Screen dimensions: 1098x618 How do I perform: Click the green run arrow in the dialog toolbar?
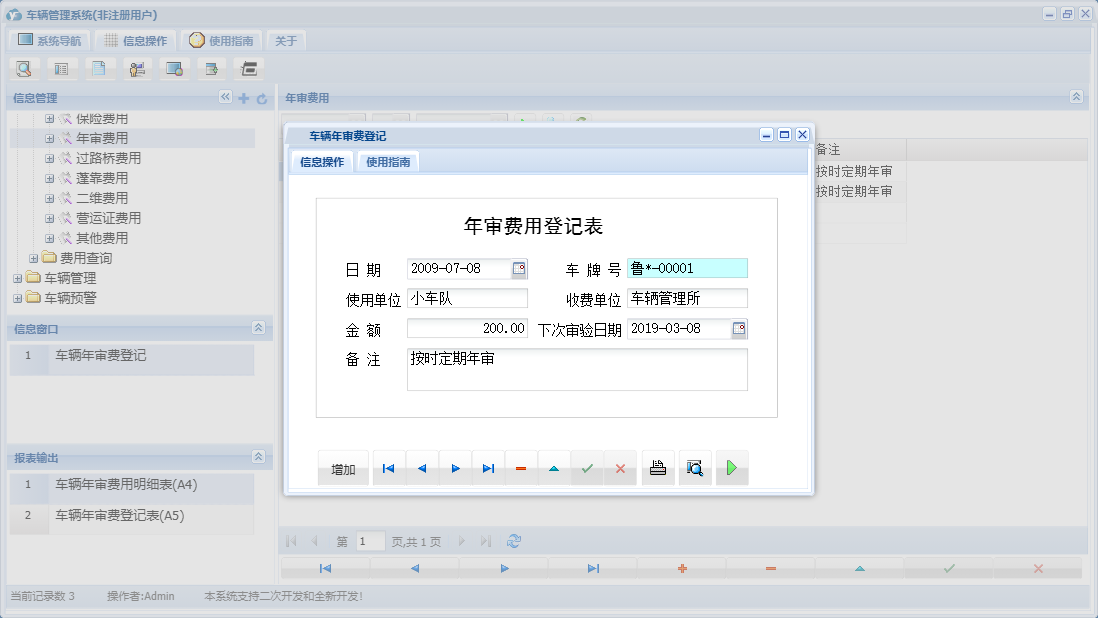tap(732, 467)
